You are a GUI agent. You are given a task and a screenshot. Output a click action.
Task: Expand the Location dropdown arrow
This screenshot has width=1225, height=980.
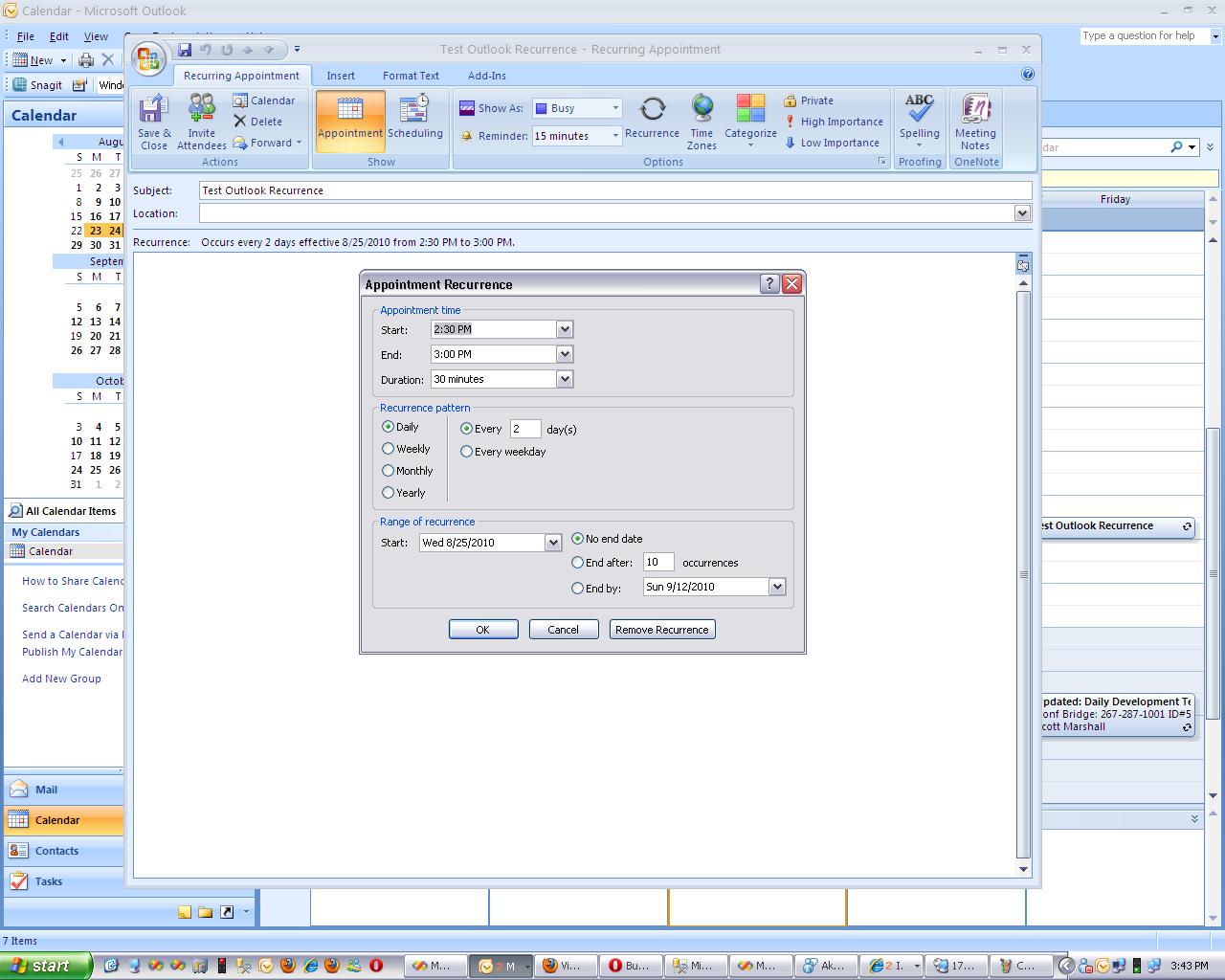[1022, 213]
